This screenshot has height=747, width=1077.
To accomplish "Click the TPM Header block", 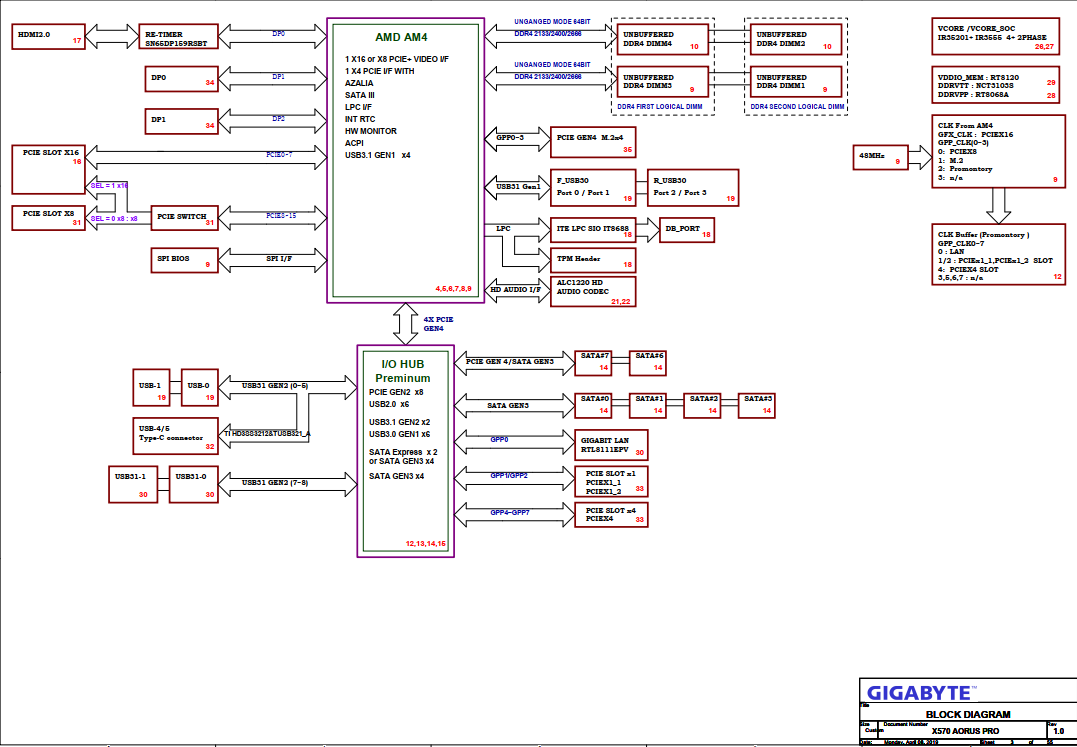I will pyautogui.click(x=593, y=260).
